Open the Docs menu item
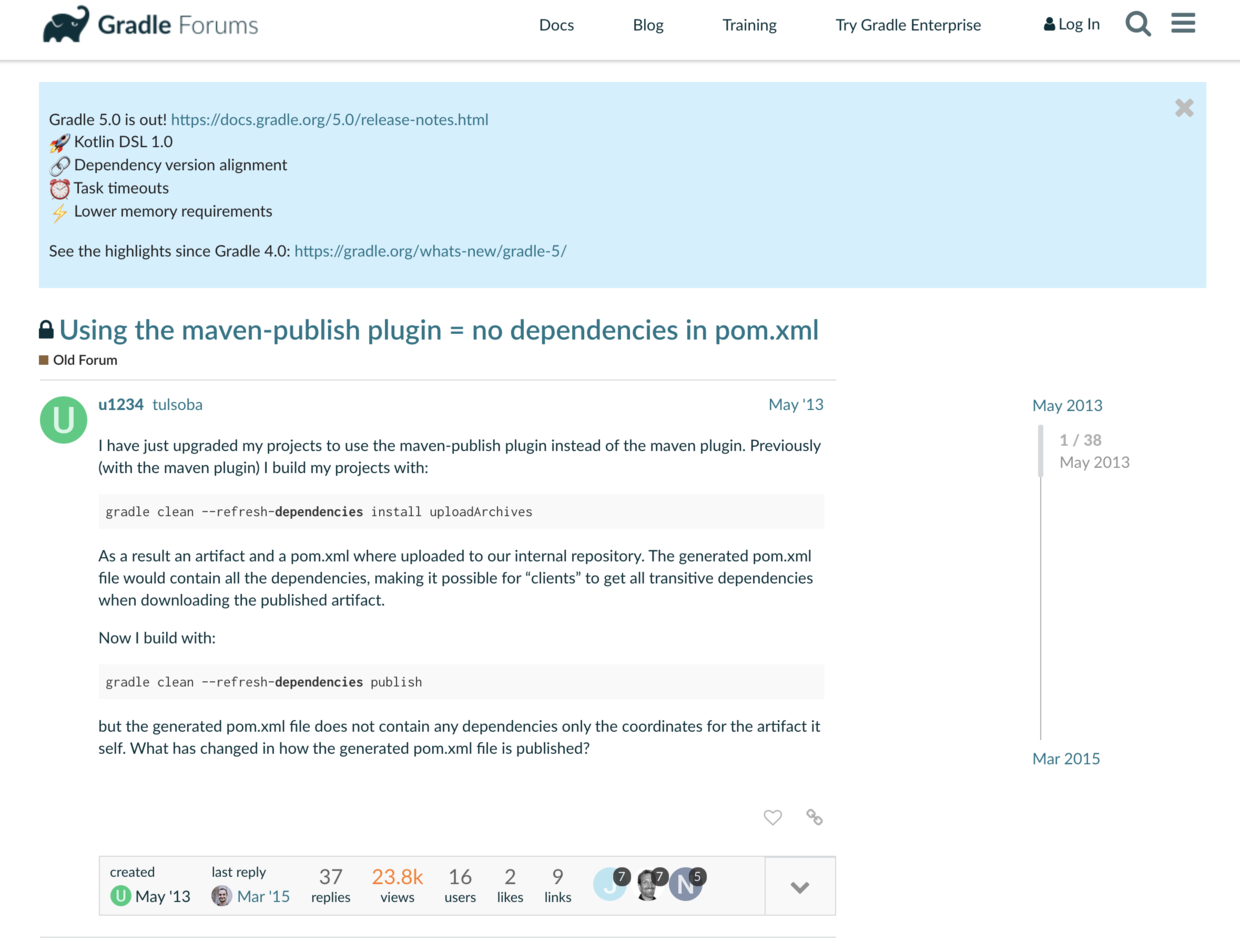 (x=556, y=25)
